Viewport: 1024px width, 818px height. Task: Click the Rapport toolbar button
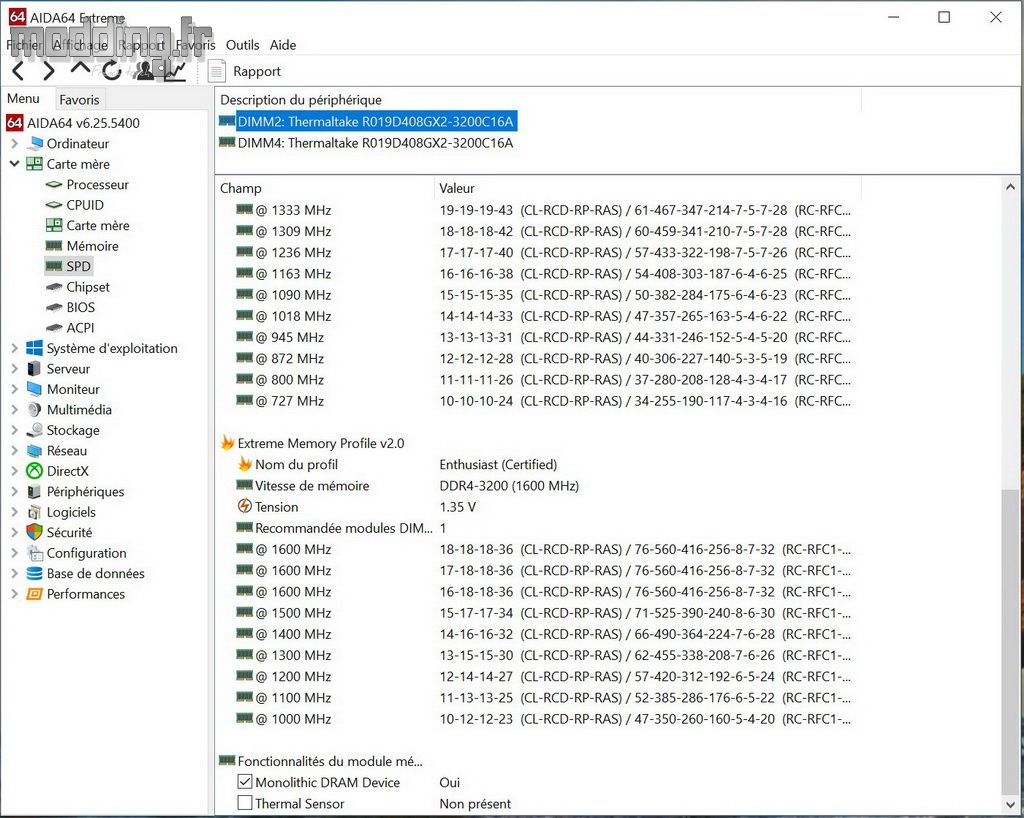(245, 71)
